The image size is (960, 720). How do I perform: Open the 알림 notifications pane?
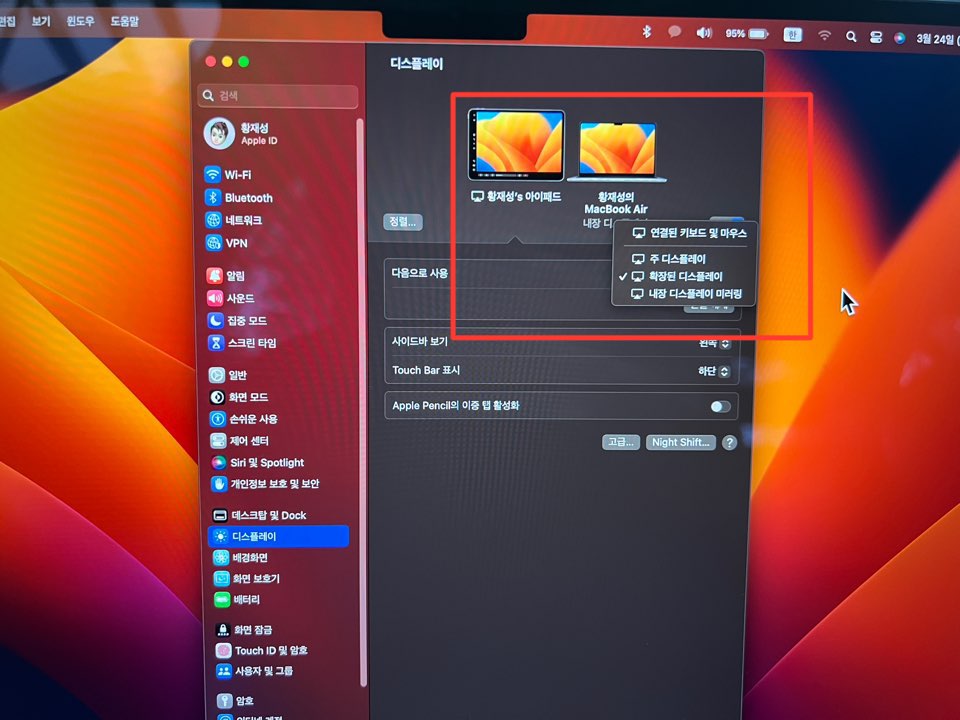point(226,276)
